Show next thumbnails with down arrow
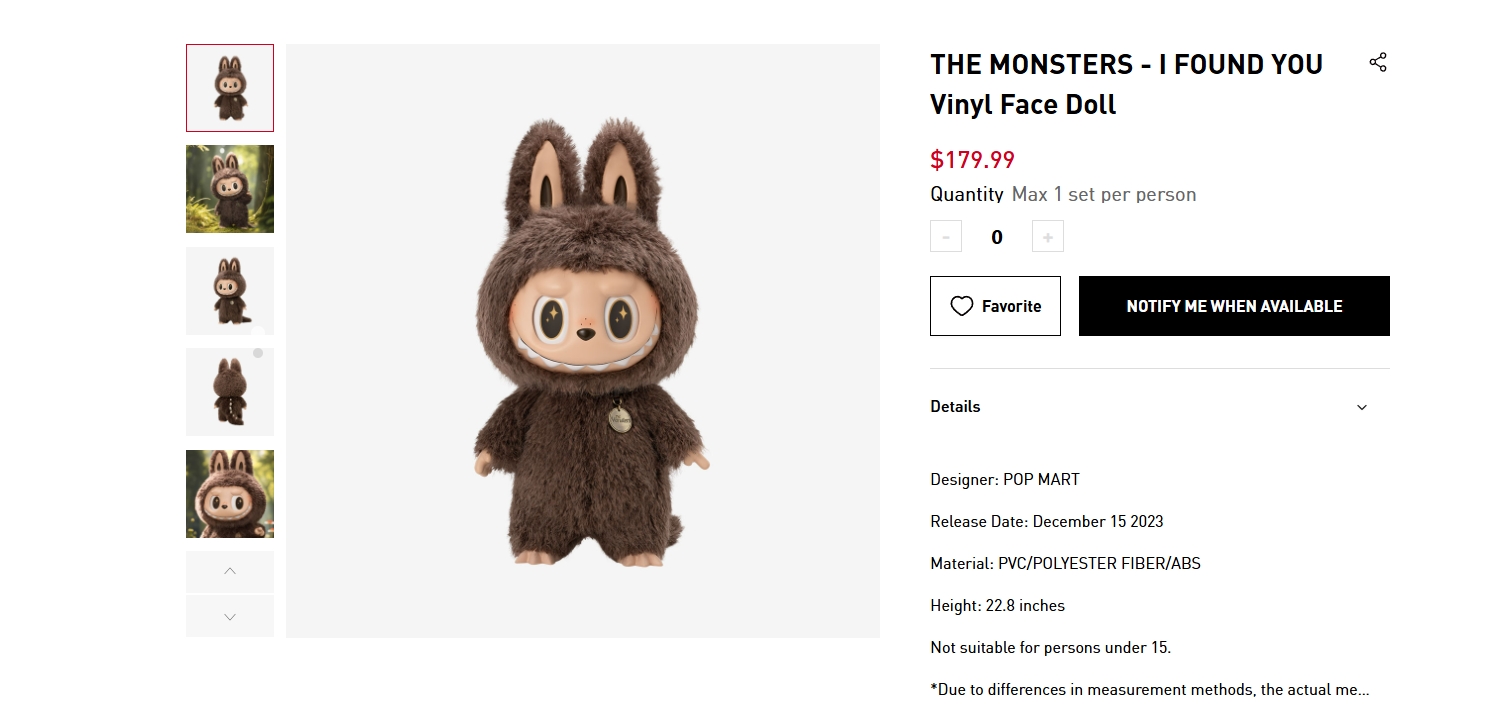 tap(230, 616)
